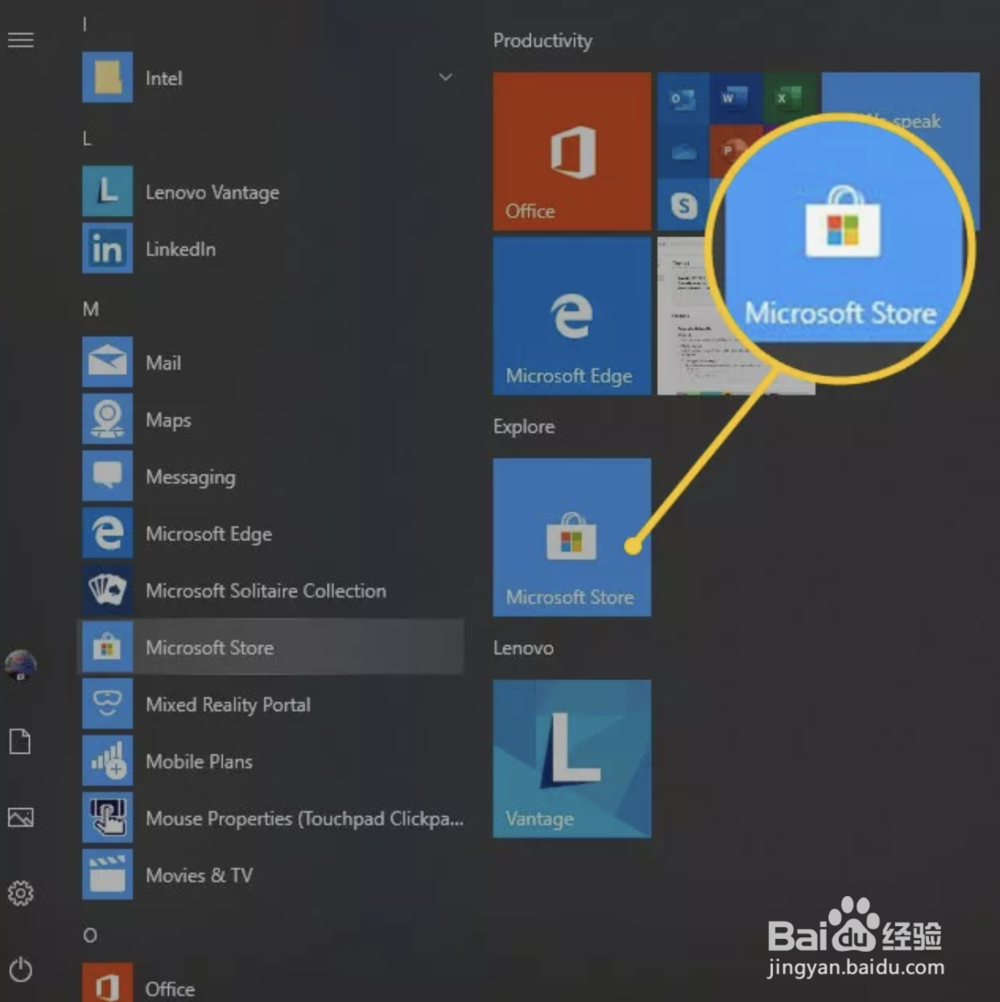
Task: Click the Power button icon
Action: tap(20, 969)
